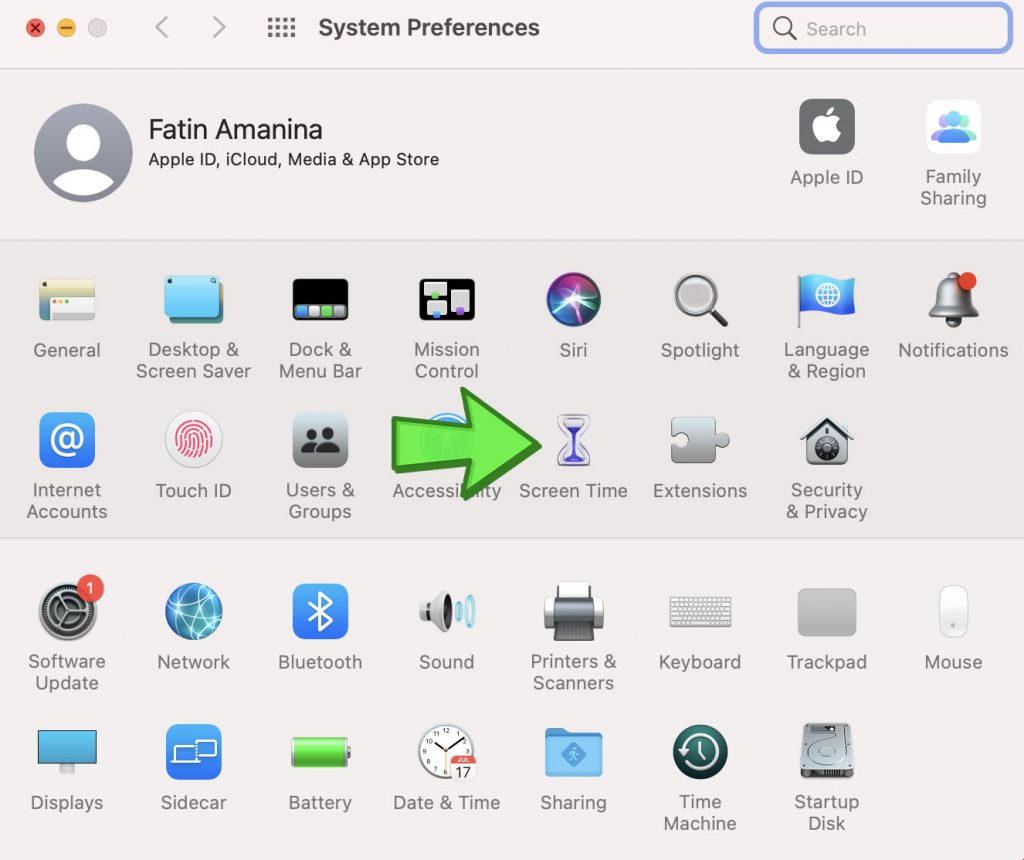
Task: Click Apple ID, iCloud, Media & App Store text
Action: coord(293,159)
